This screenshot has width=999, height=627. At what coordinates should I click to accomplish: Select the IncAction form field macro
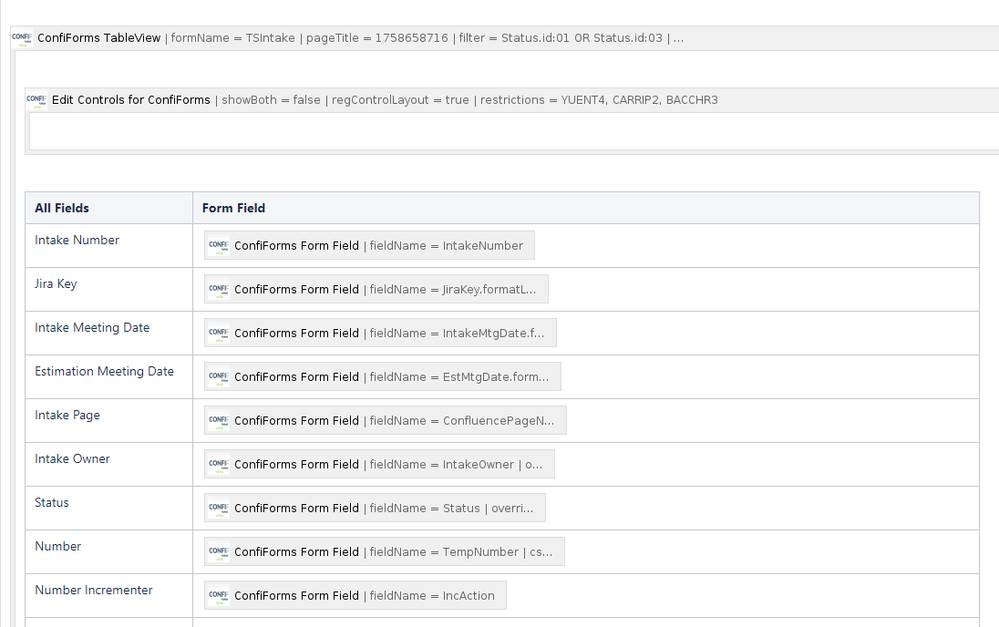pos(355,596)
